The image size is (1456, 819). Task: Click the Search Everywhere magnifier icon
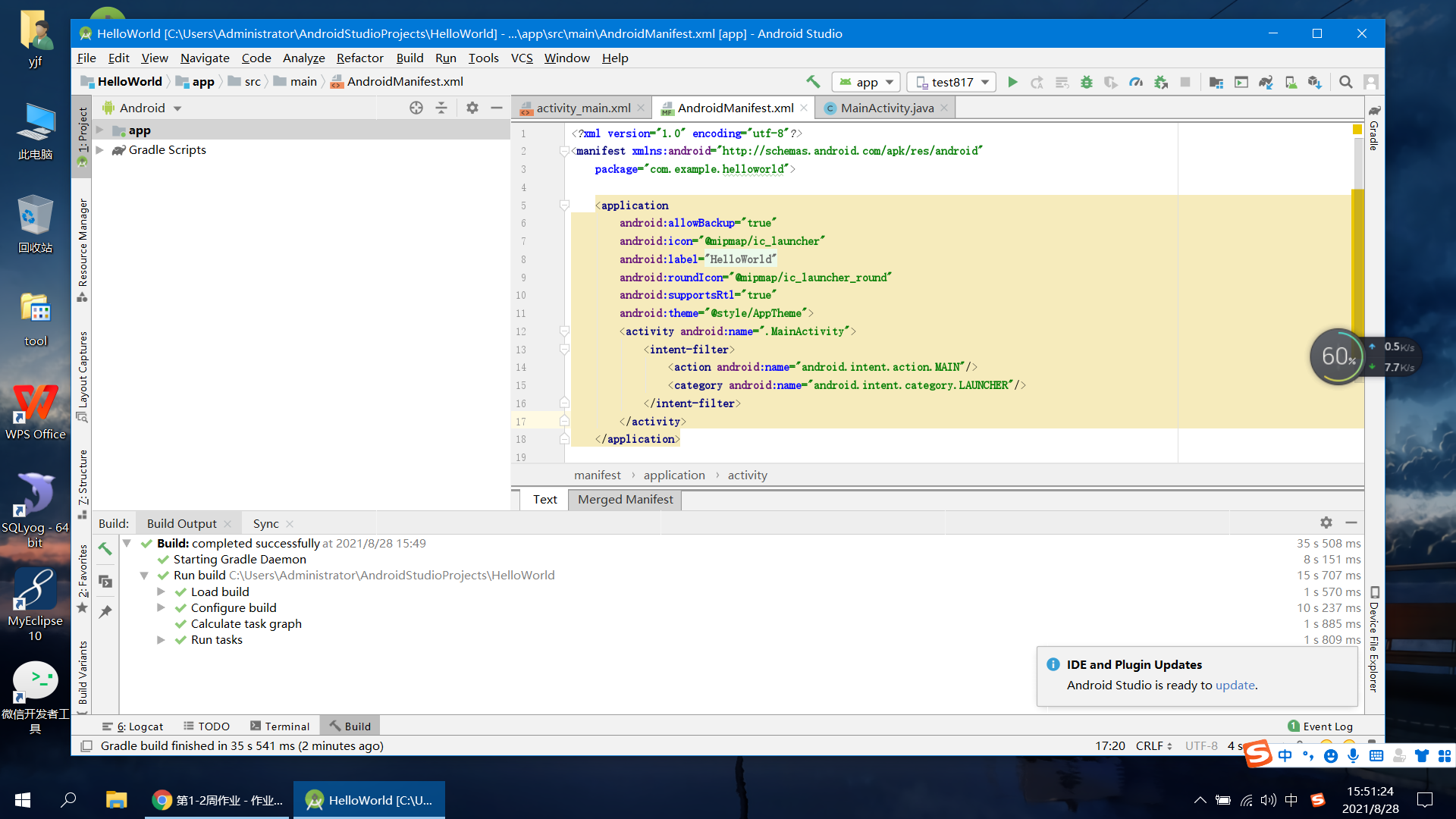(1346, 82)
